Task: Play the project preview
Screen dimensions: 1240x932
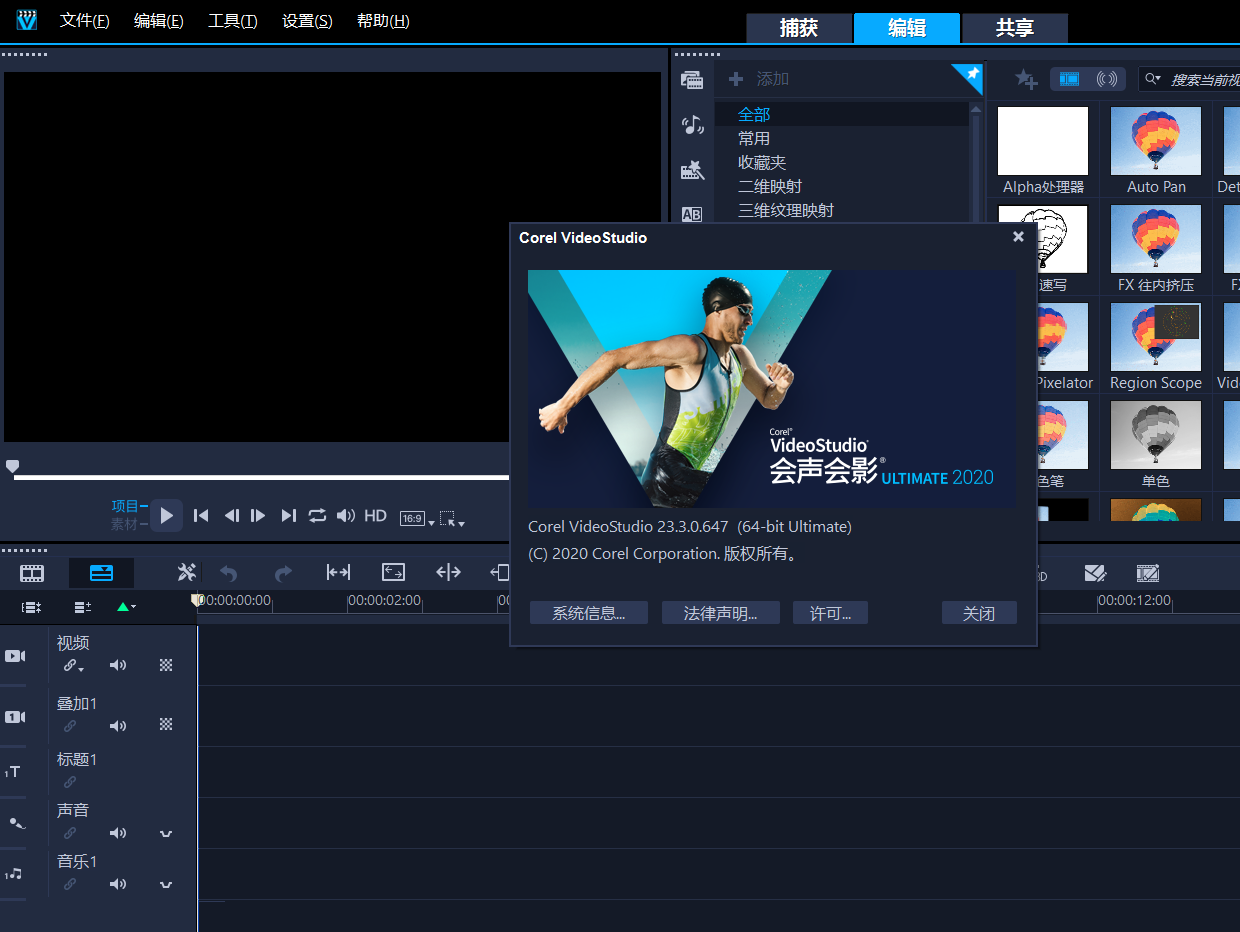Action: point(167,516)
